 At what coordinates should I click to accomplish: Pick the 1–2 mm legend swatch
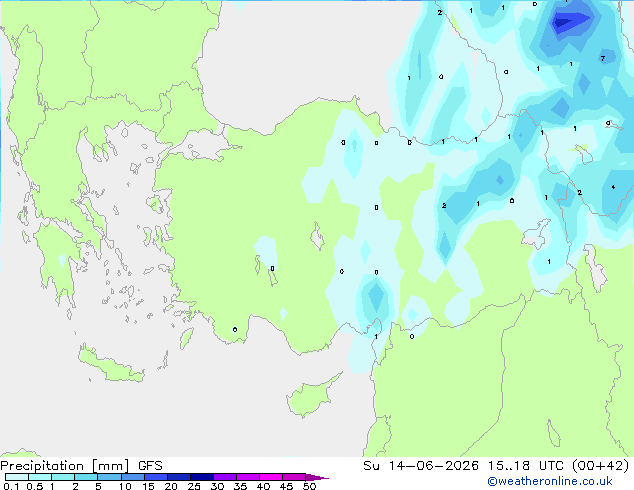(63, 477)
